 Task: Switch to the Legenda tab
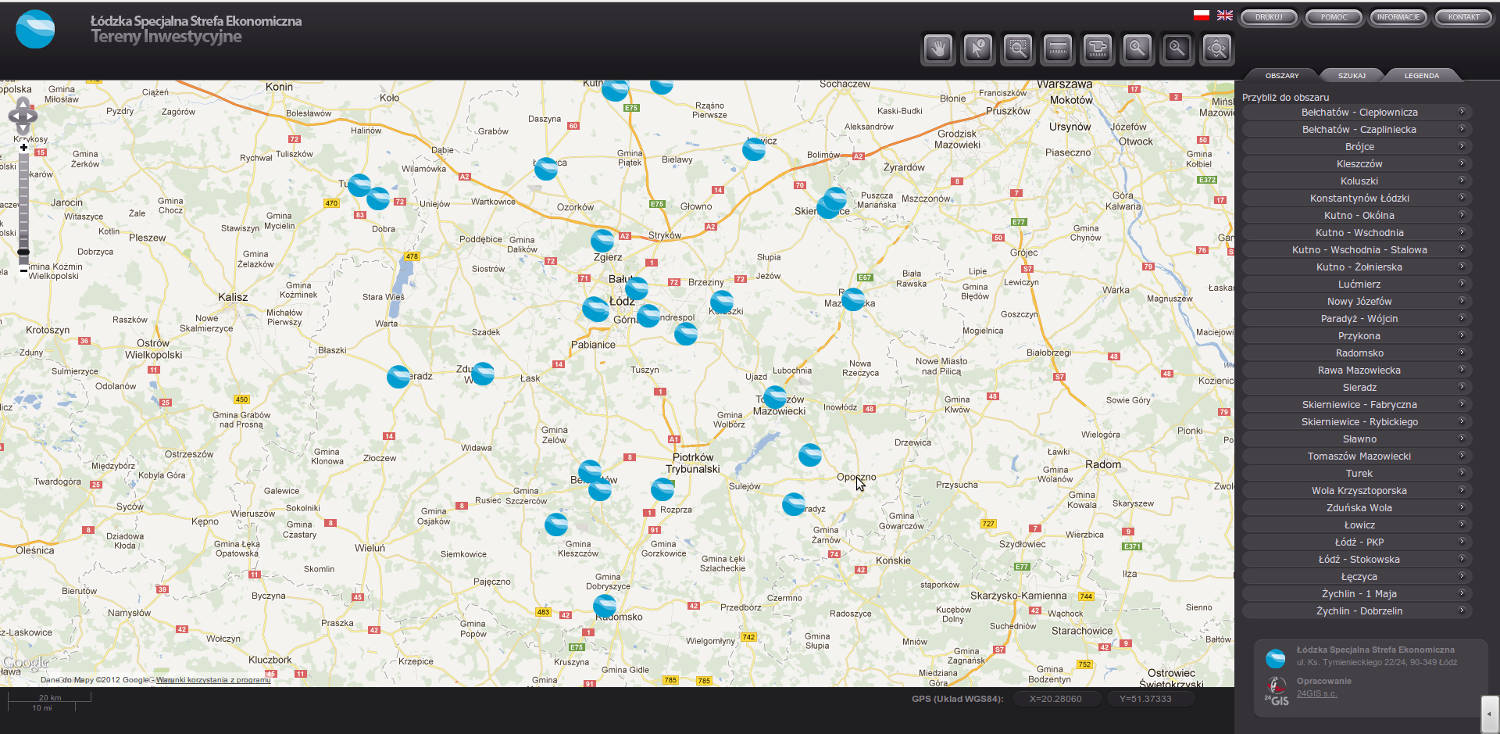tap(1421, 75)
